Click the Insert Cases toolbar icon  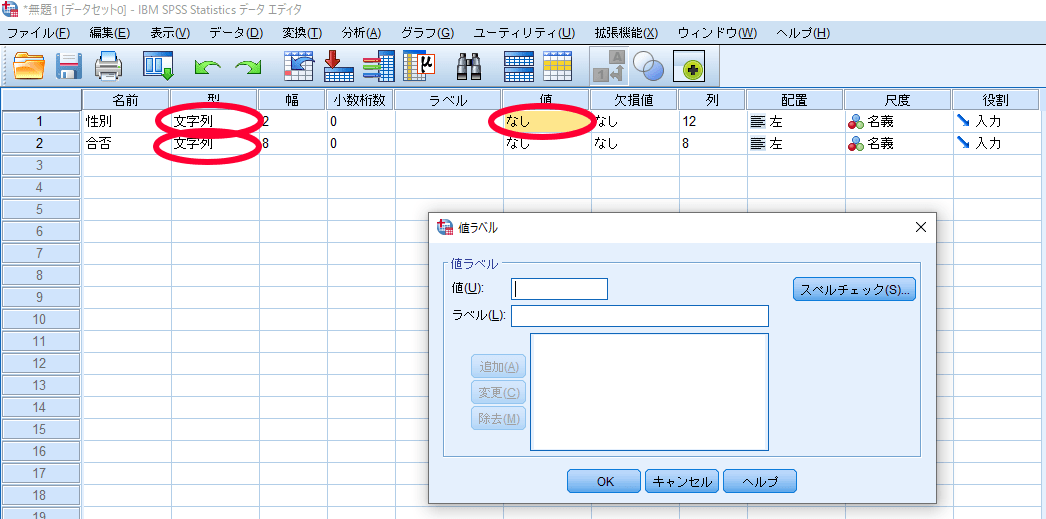pos(518,66)
